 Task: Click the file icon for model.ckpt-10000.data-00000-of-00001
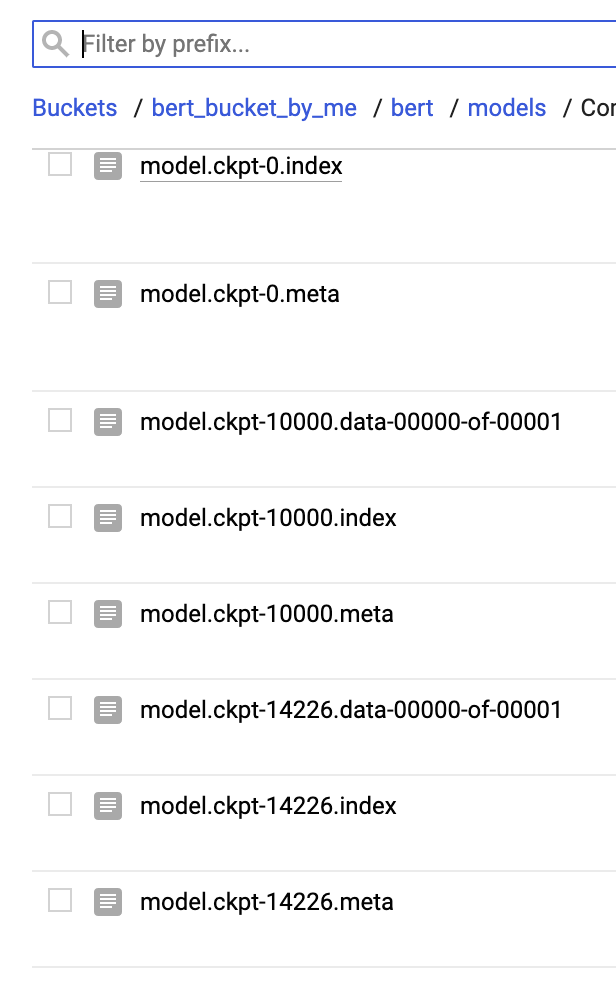tap(108, 421)
